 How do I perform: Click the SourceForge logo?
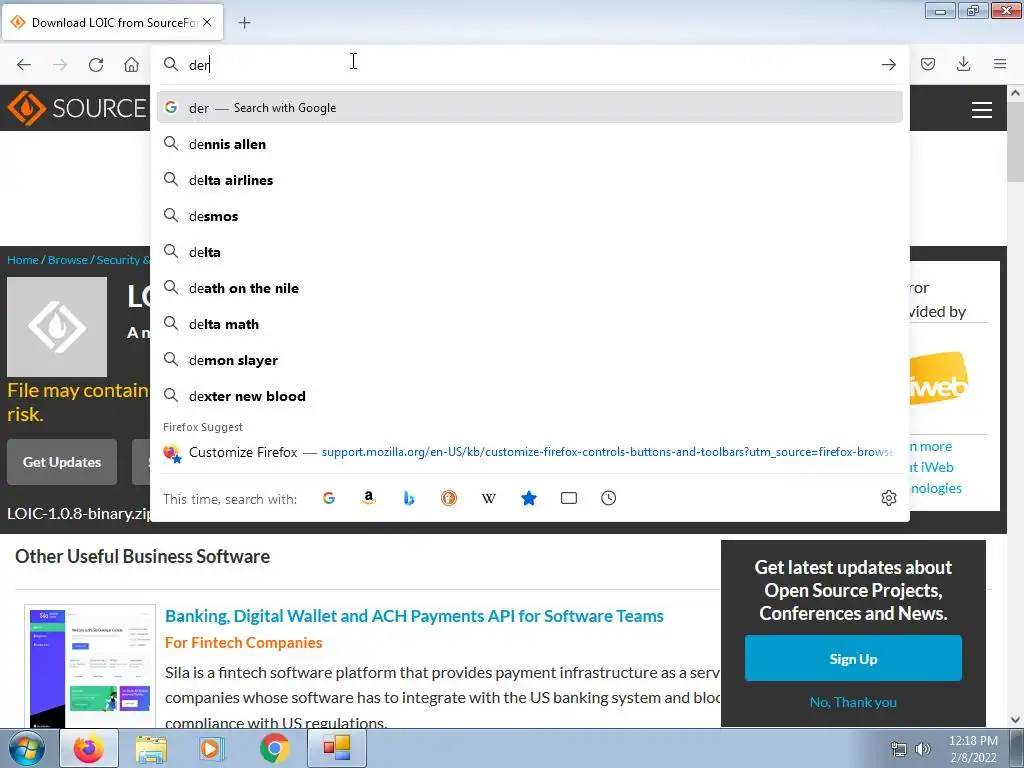pyautogui.click(x=77, y=108)
